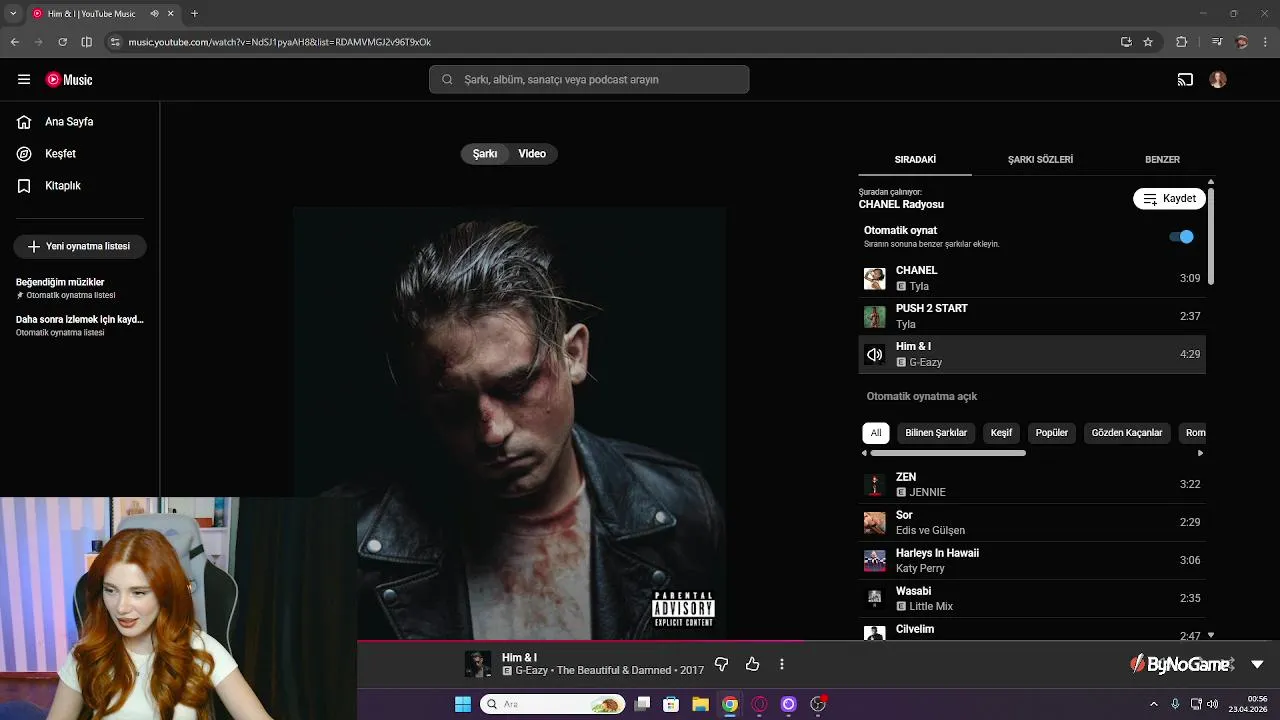Open Opera GX from taskbar
Image resolution: width=1280 pixels, height=720 pixels.
pos(759,704)
